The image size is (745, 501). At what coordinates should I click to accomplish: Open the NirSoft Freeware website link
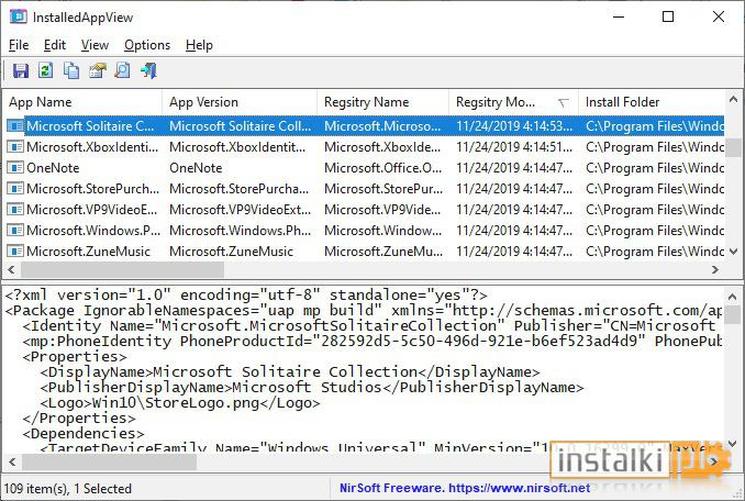point(465,488)
